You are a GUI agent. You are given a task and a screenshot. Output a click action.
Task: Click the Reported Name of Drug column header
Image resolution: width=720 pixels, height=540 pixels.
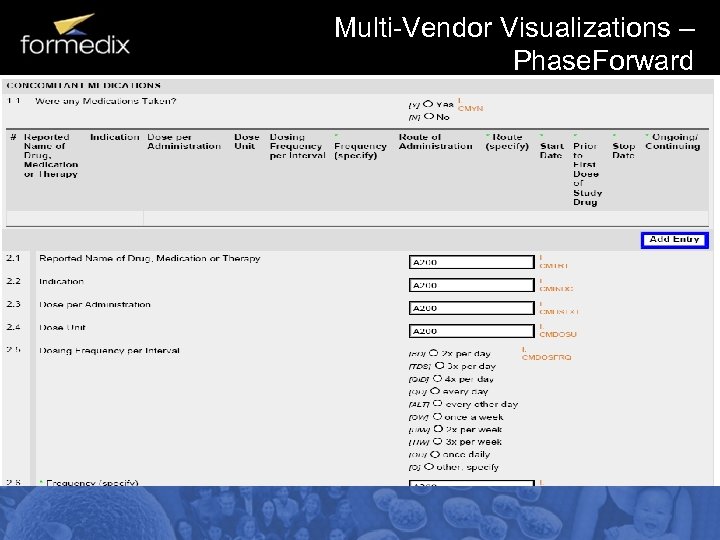pos(51,155)
